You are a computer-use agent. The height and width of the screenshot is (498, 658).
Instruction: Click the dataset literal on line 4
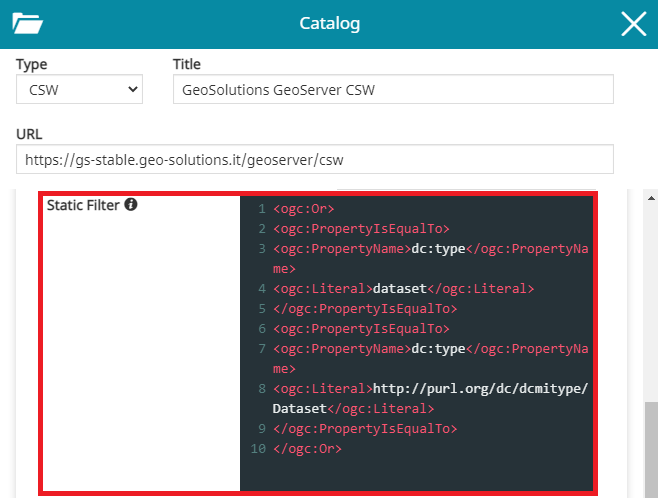point(399,289)
